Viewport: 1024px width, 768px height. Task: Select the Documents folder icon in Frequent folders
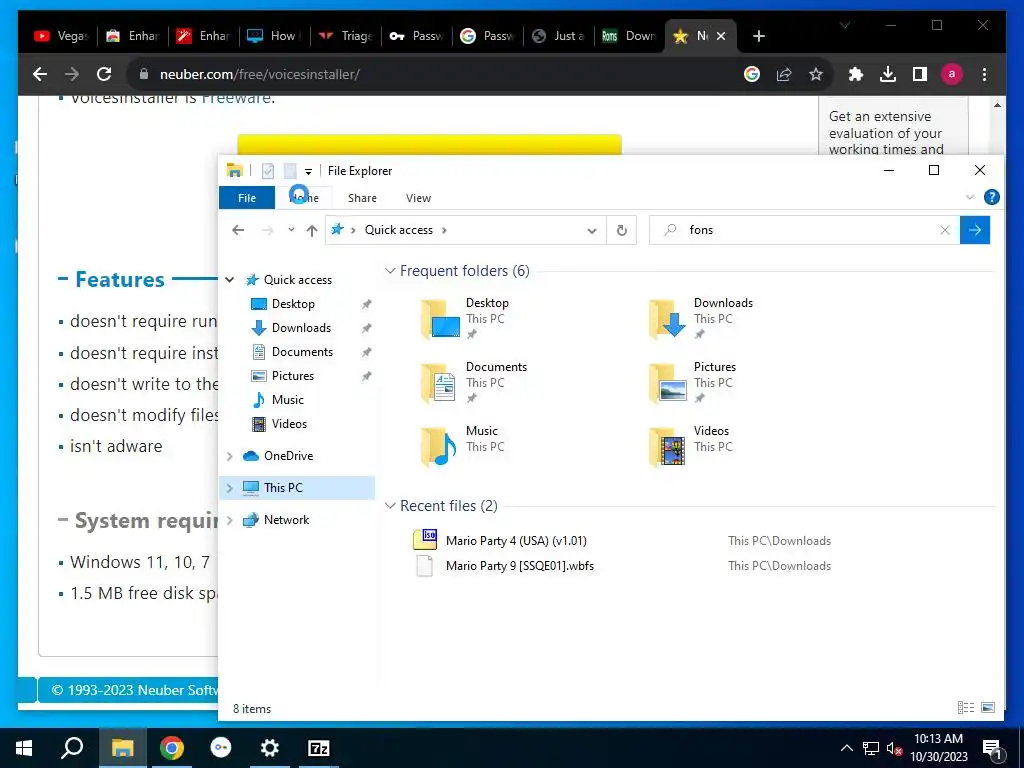click(x=439, y=383)
